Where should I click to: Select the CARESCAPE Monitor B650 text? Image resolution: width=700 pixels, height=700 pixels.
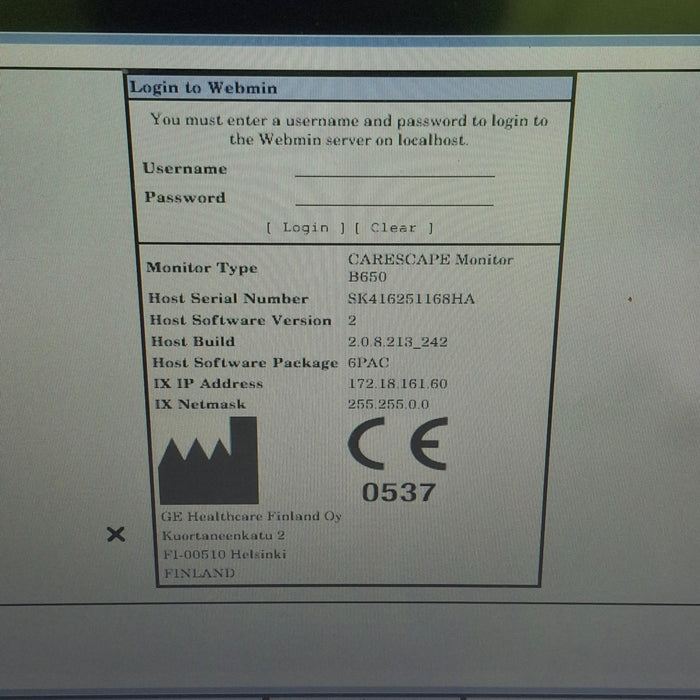(x=429, y=268)
